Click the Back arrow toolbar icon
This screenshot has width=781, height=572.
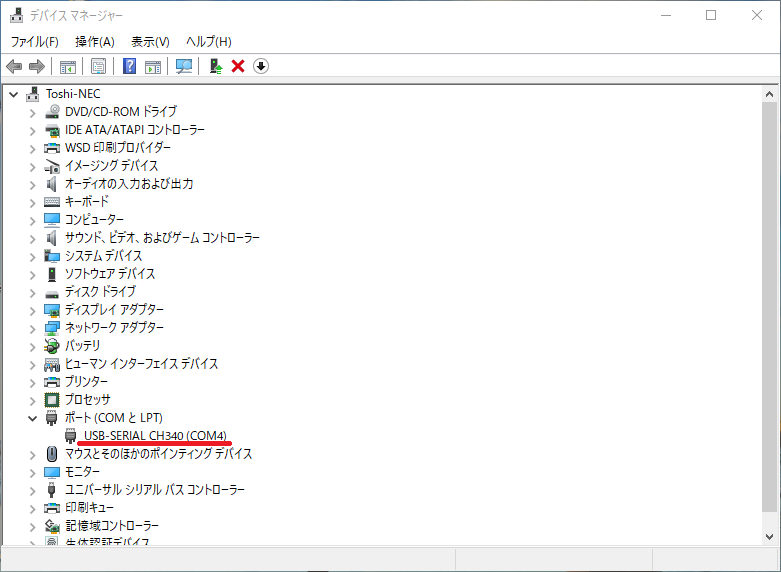[x=14, y=66]
